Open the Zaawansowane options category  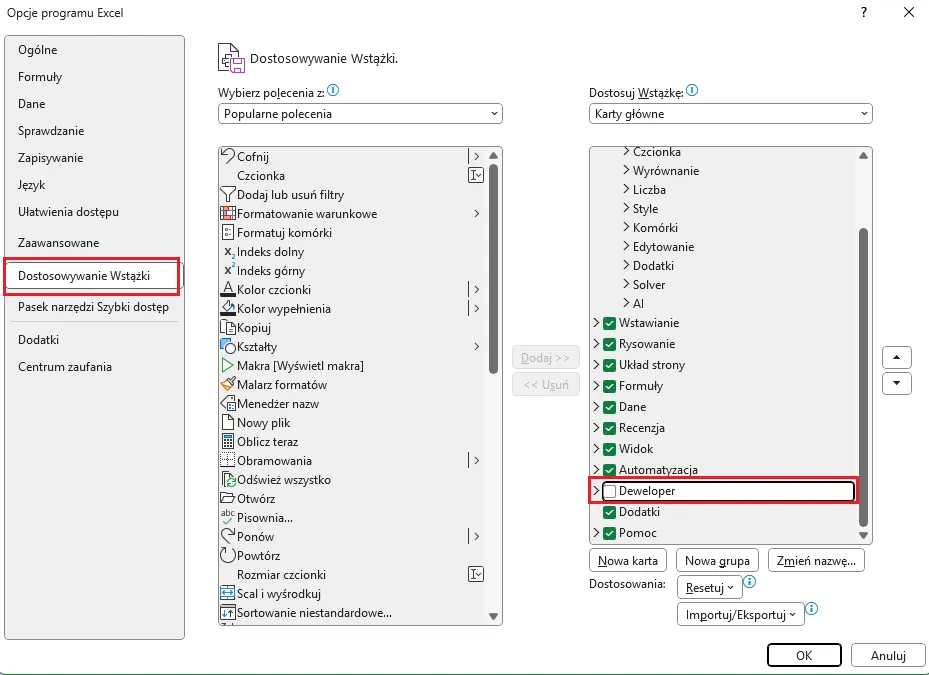pos(58,243)
